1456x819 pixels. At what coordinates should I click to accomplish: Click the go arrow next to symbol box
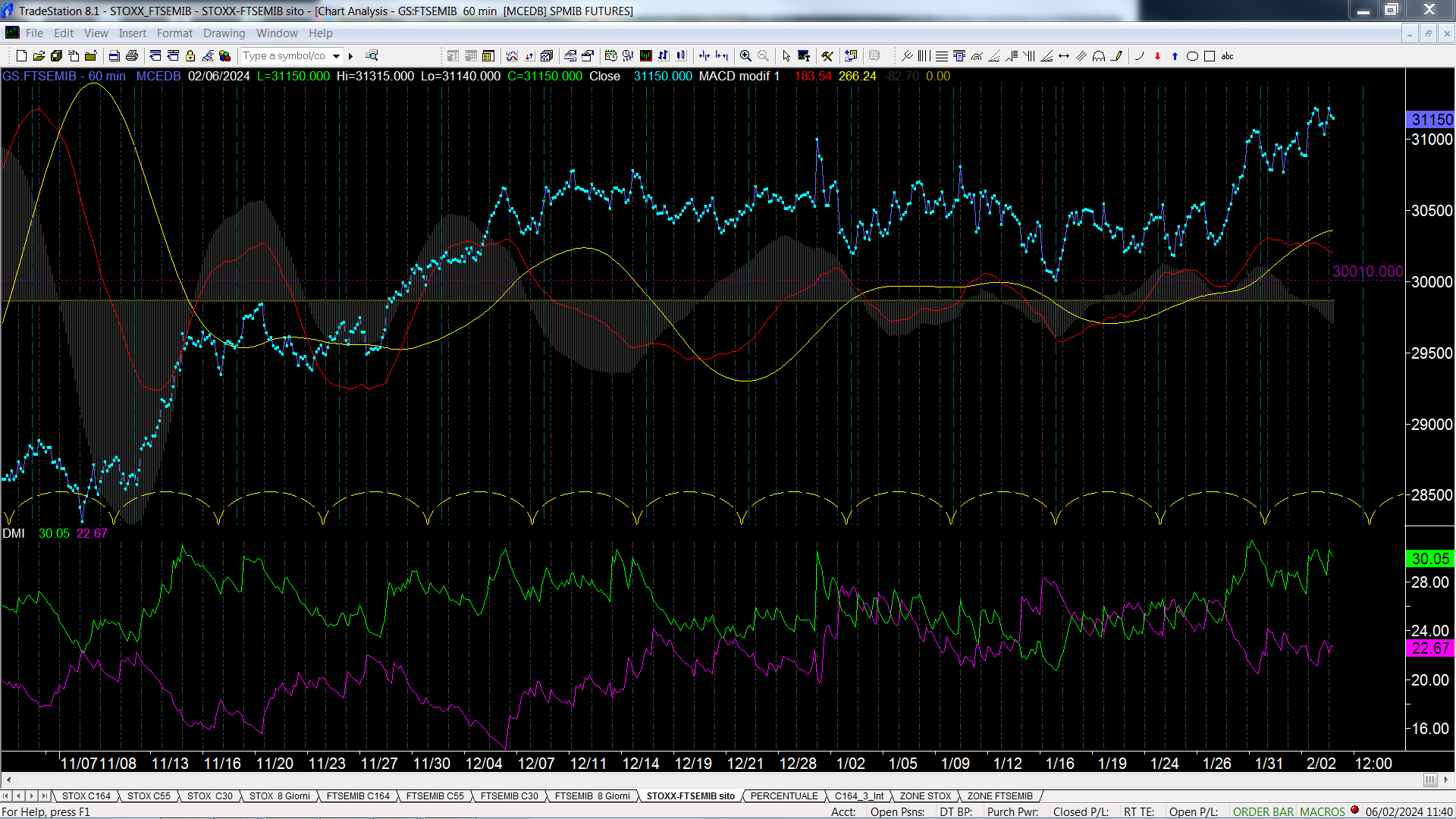[350, 56]
